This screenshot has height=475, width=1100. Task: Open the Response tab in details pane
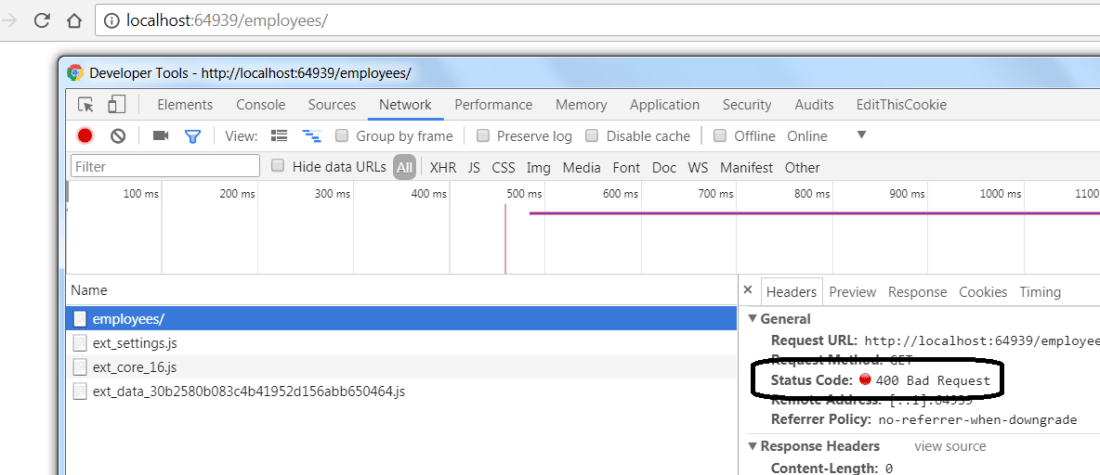tap(917, 292)
